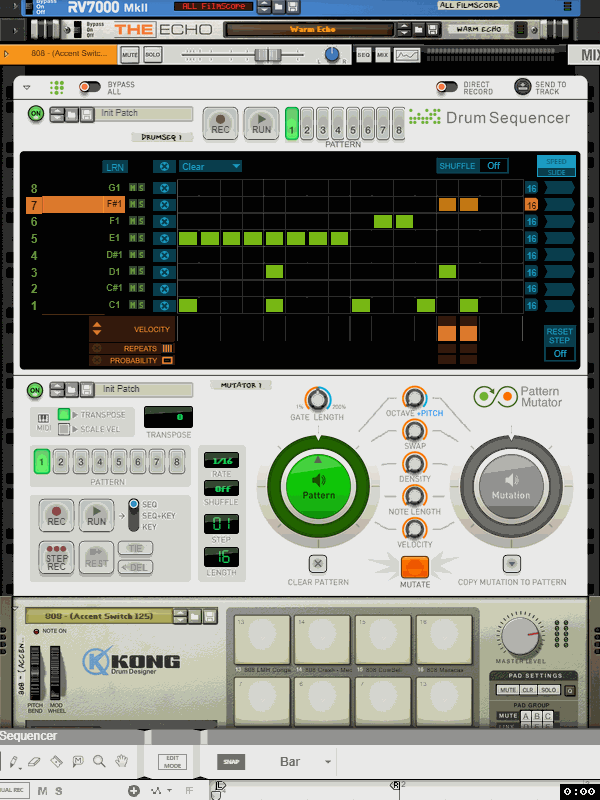Click the Pattern Mutator REC button

coord(56,515)
